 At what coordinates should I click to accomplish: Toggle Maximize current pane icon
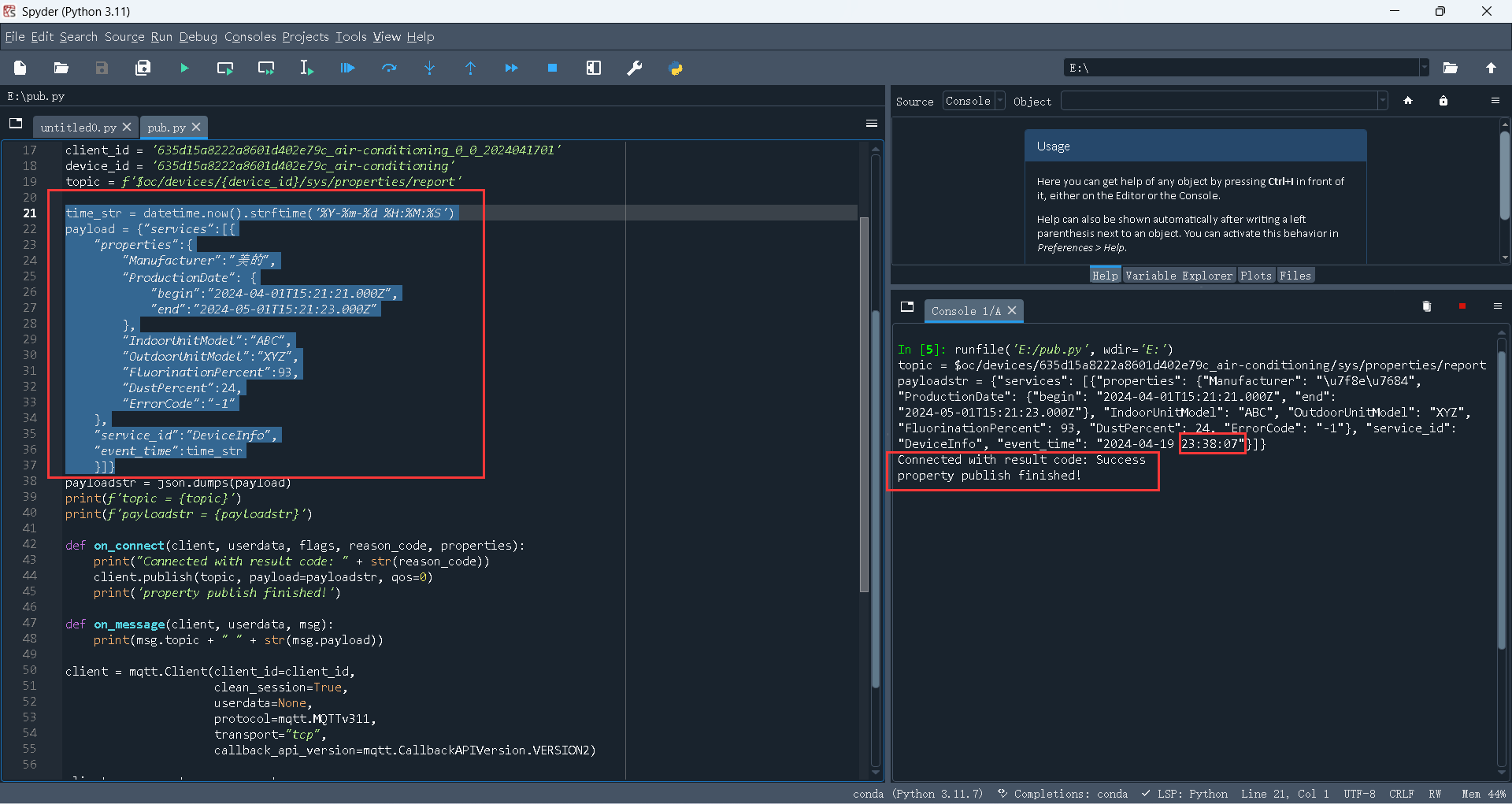593,69
